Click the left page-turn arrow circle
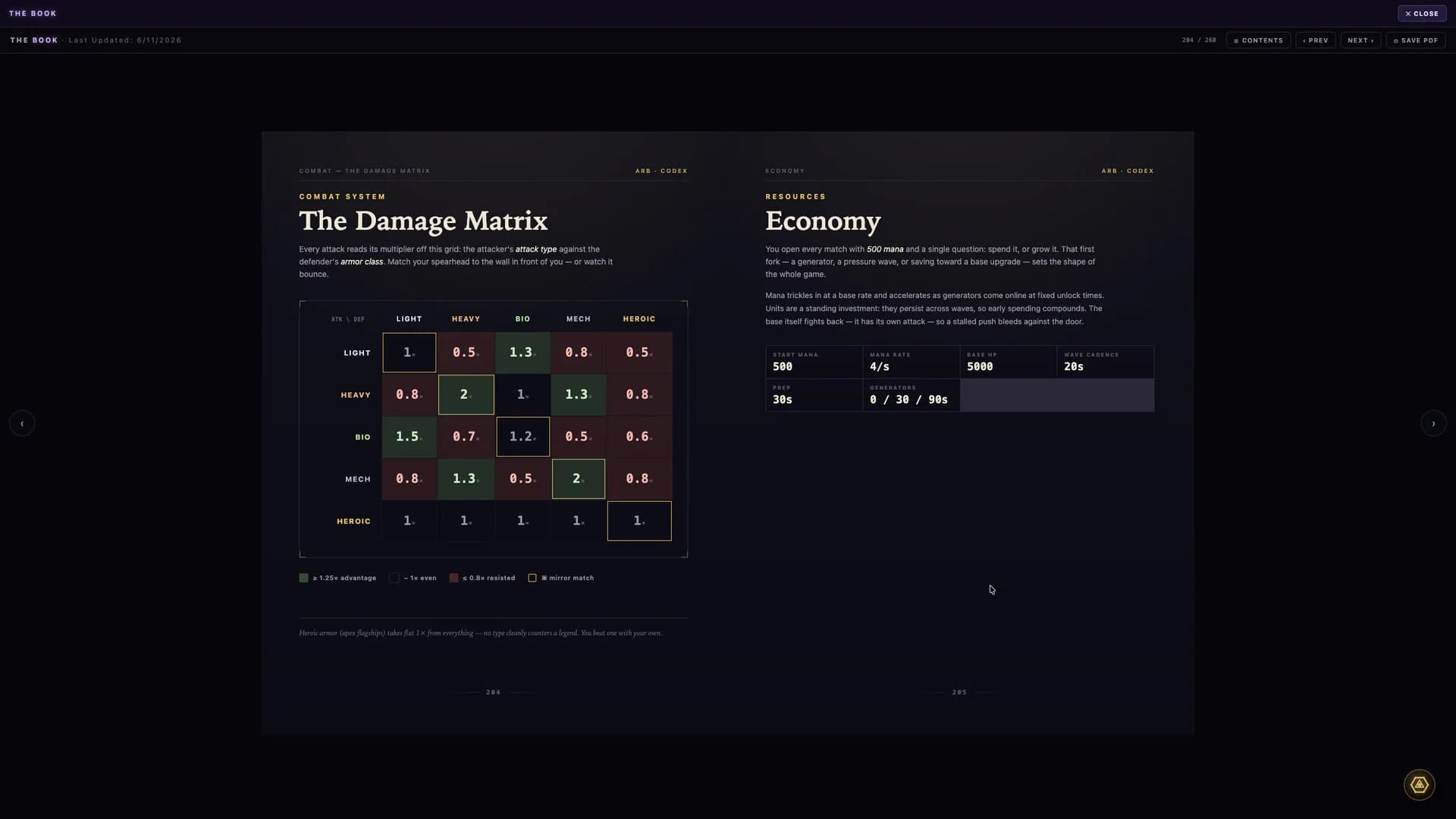The width and height of the screenshot is (1456, 819). coord(22,423)
